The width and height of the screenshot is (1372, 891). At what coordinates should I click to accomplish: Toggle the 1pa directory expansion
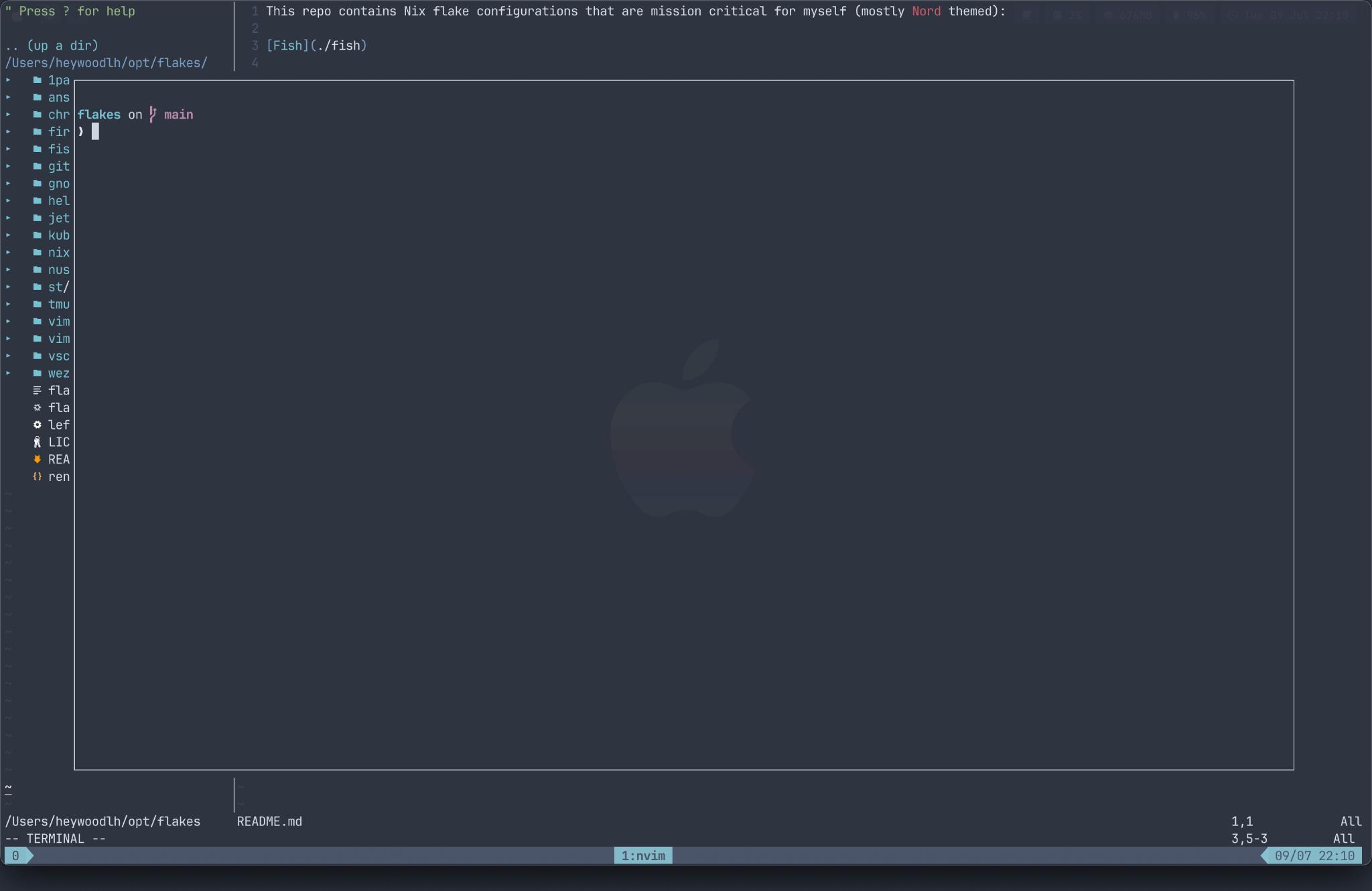(x=9, y=80)
